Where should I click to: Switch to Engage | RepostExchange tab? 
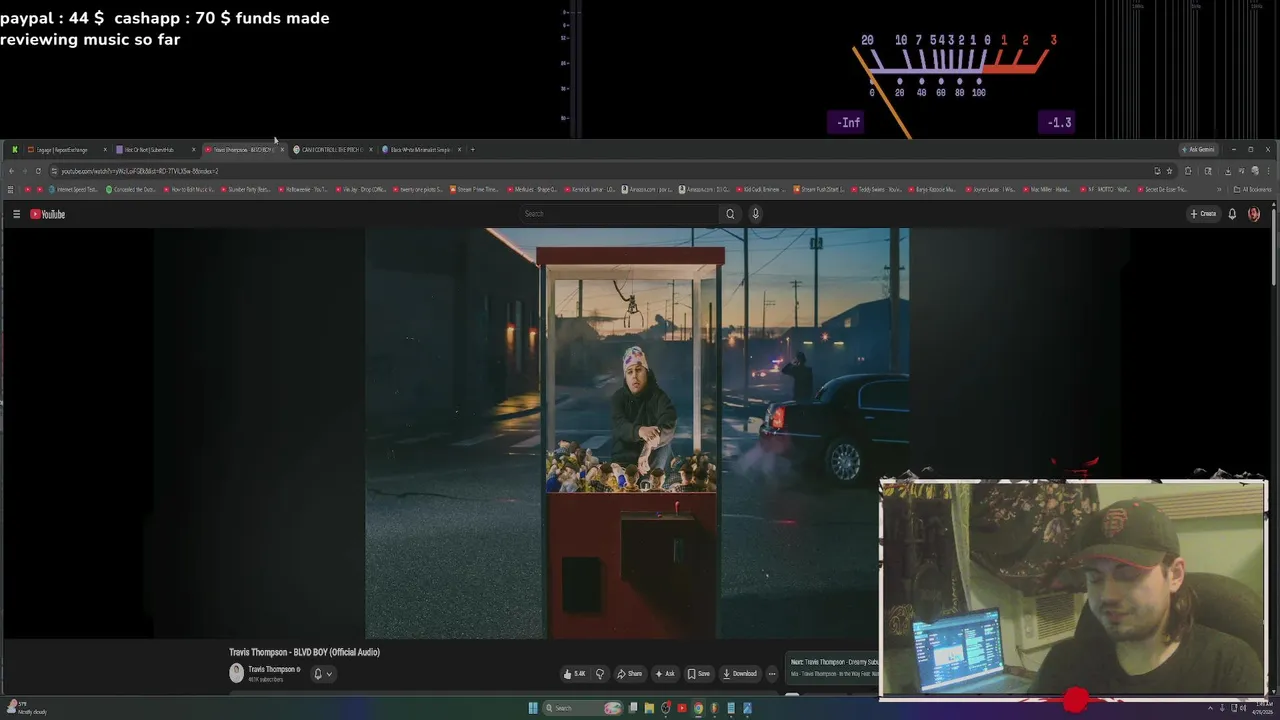tap(65, 150)
